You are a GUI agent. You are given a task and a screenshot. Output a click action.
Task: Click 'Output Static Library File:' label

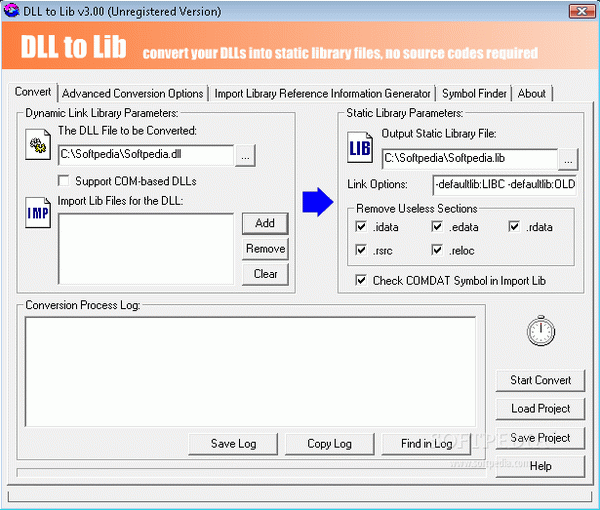click(439, 134)
